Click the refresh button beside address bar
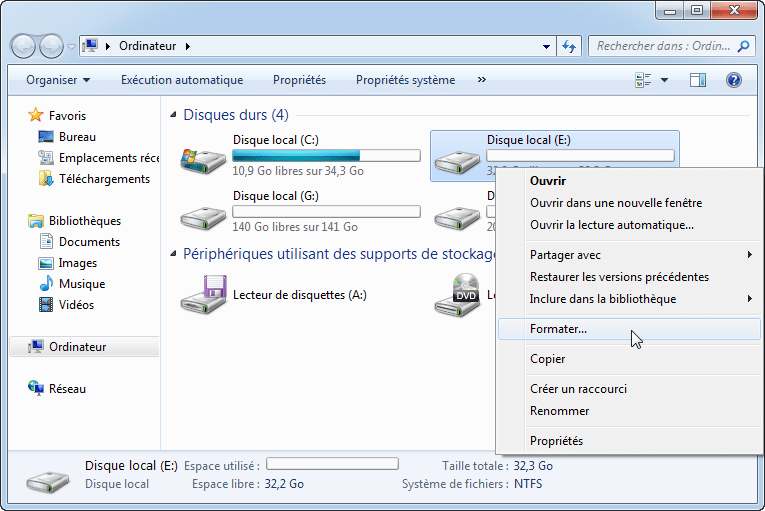Screen dimensions: 765x511 point(569,46)
